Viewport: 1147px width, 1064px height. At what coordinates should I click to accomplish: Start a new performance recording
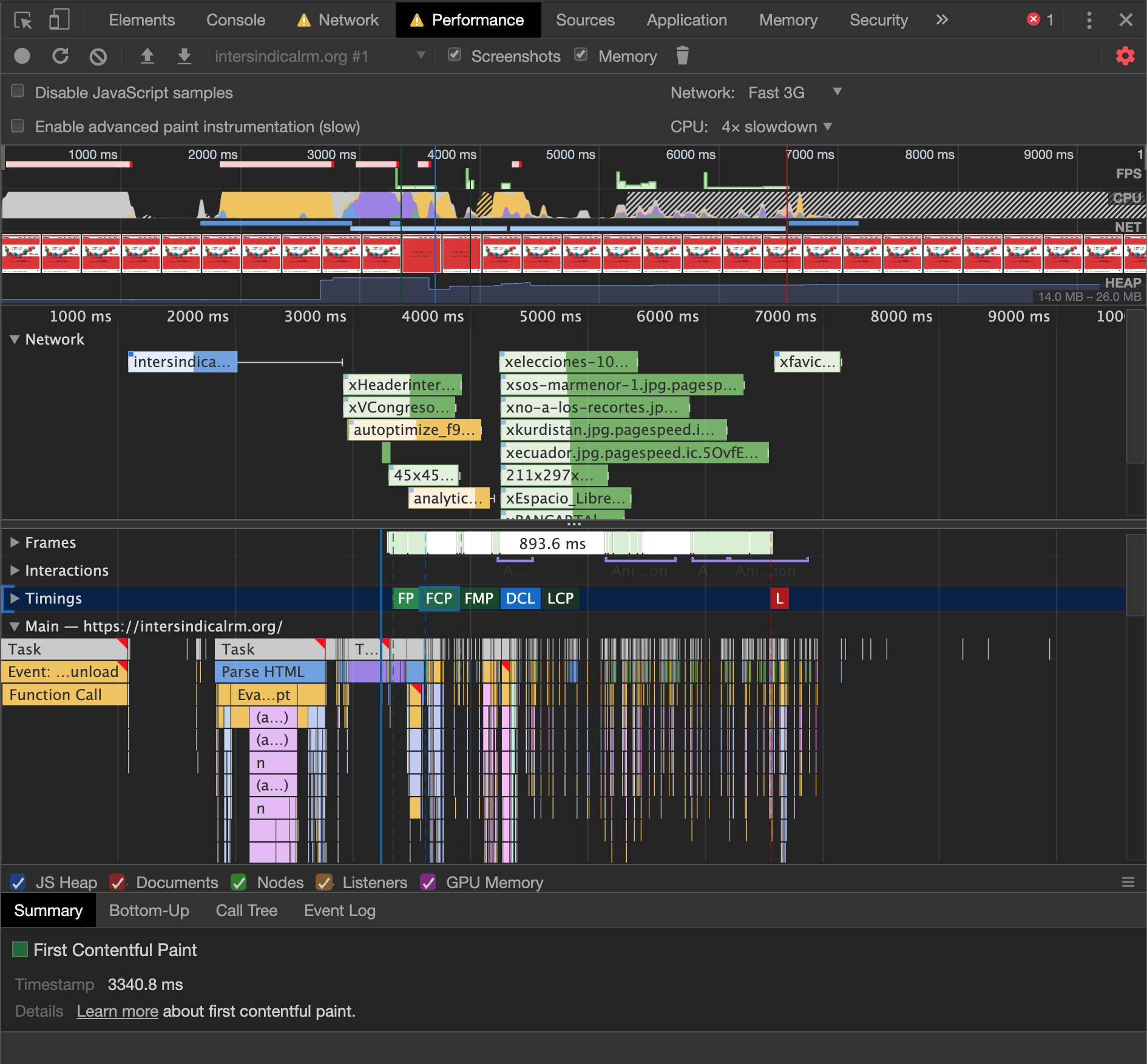pos(22,56)
